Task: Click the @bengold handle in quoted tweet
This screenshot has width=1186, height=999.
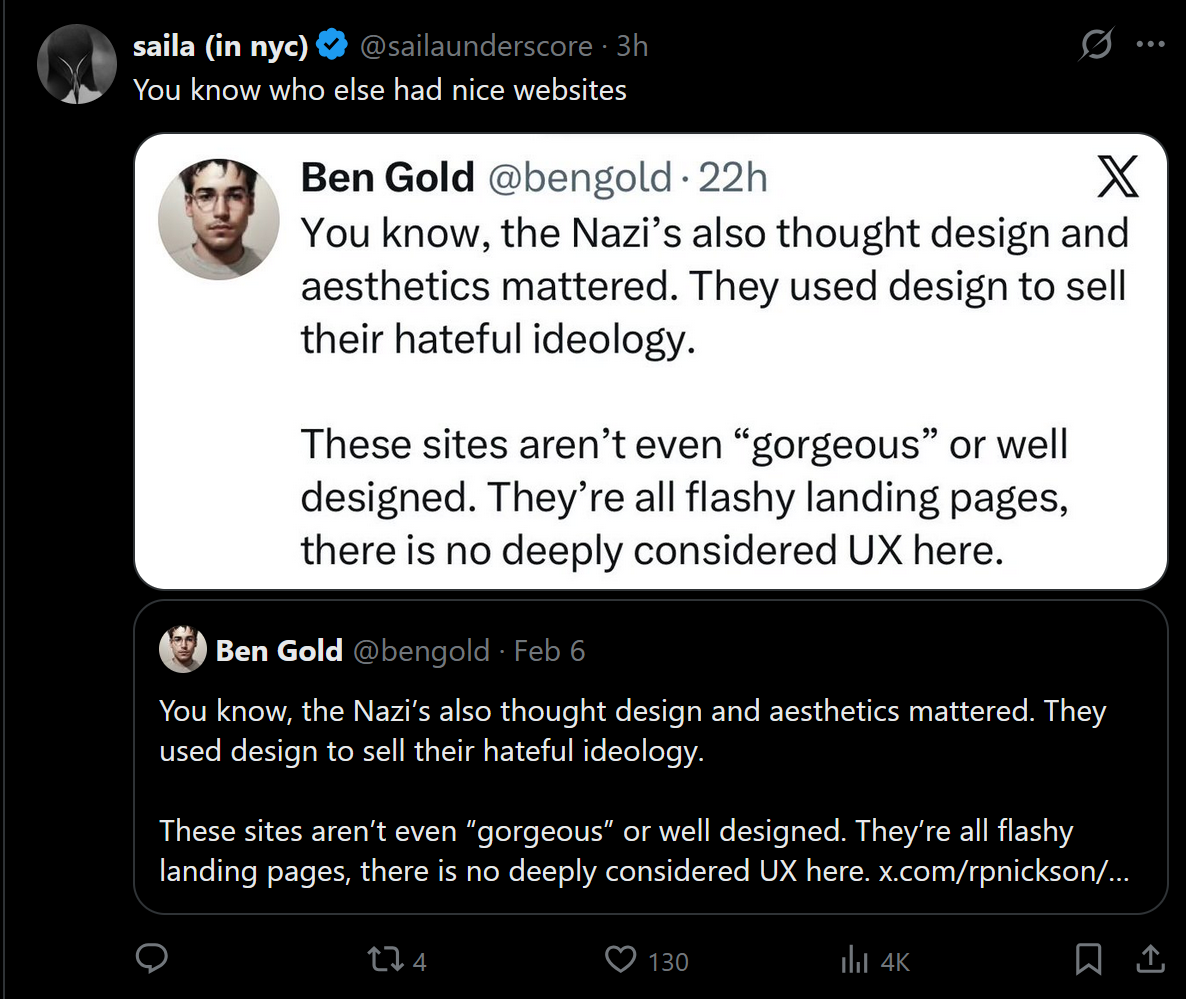Action: (x=421, y=652)
